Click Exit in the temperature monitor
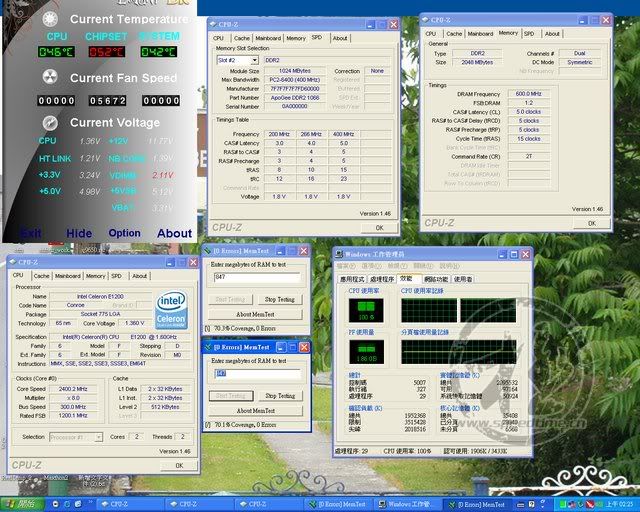Image resolution: width=640 pixels, height=512 pixels. click(31, 234)
